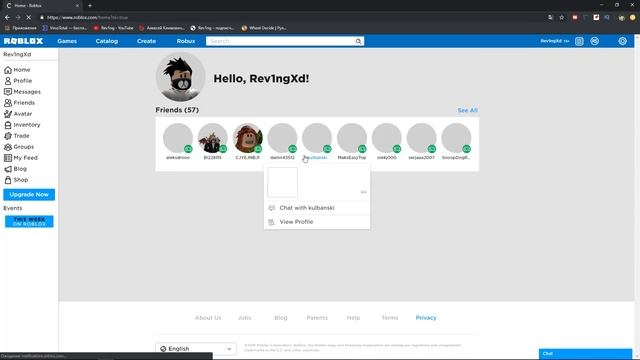Click the translate page icon in the address bar
640x360 pixels.
point(550,18)
